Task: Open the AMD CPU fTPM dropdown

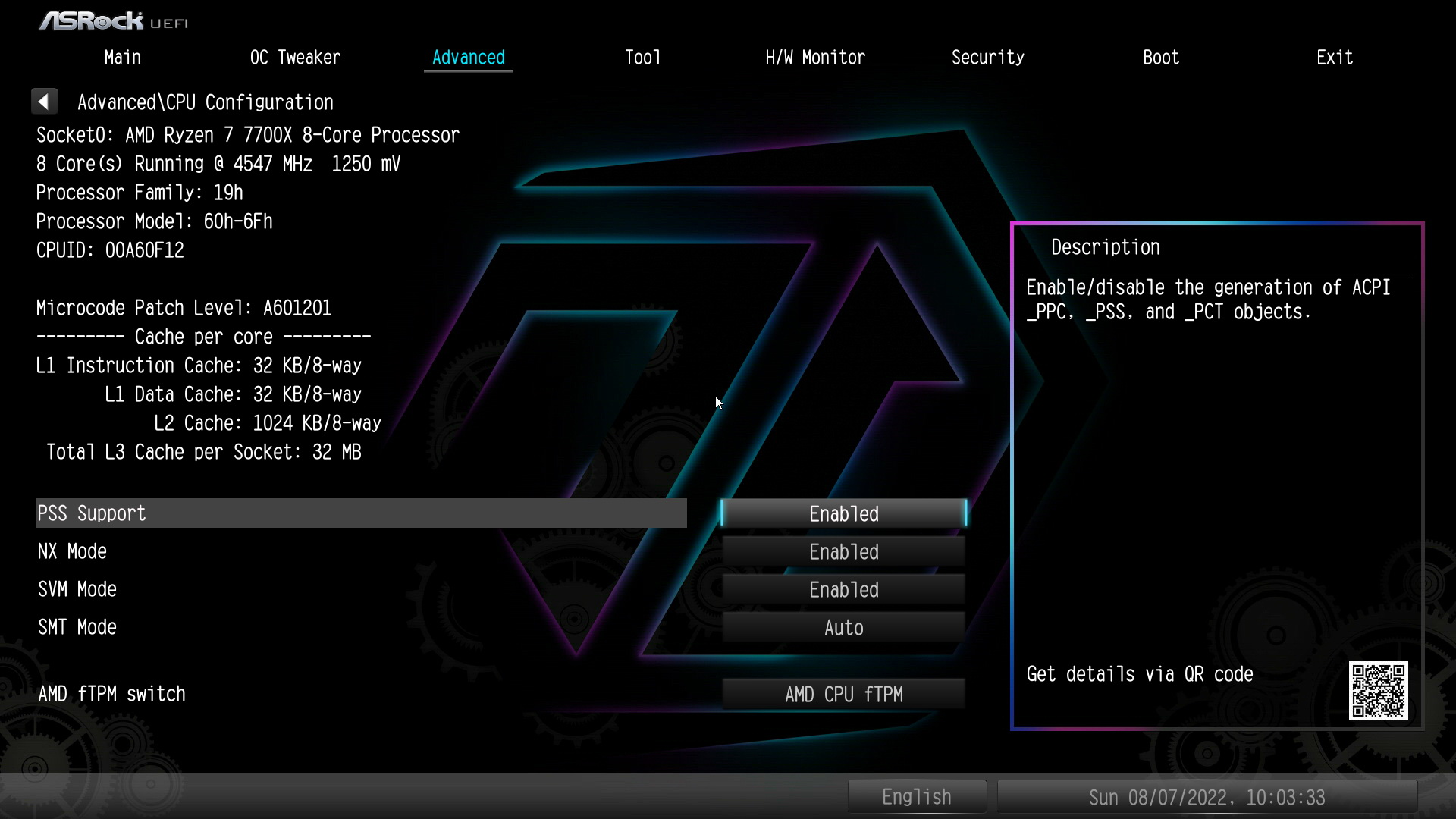Action: (x=843, y=694)
